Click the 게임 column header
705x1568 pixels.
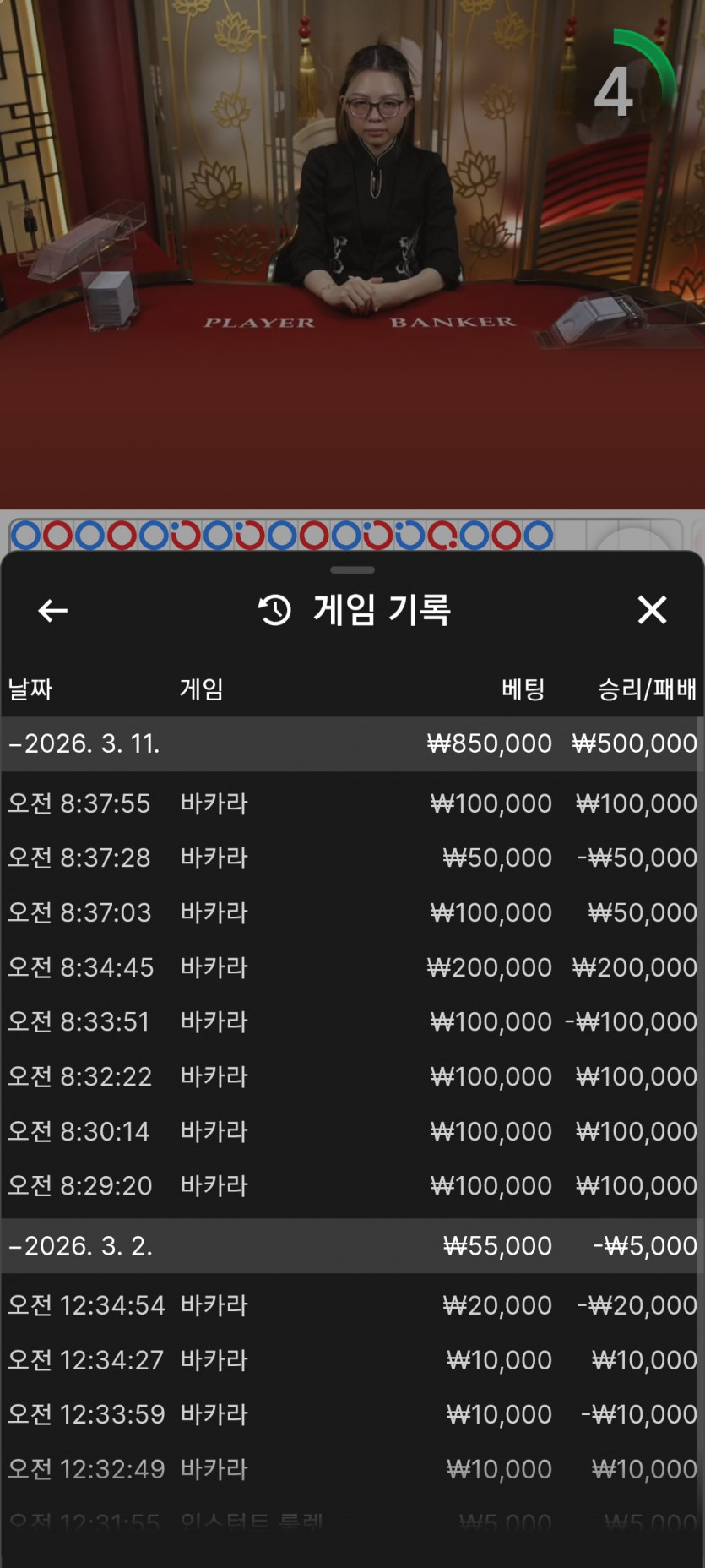tap(202, 689)
